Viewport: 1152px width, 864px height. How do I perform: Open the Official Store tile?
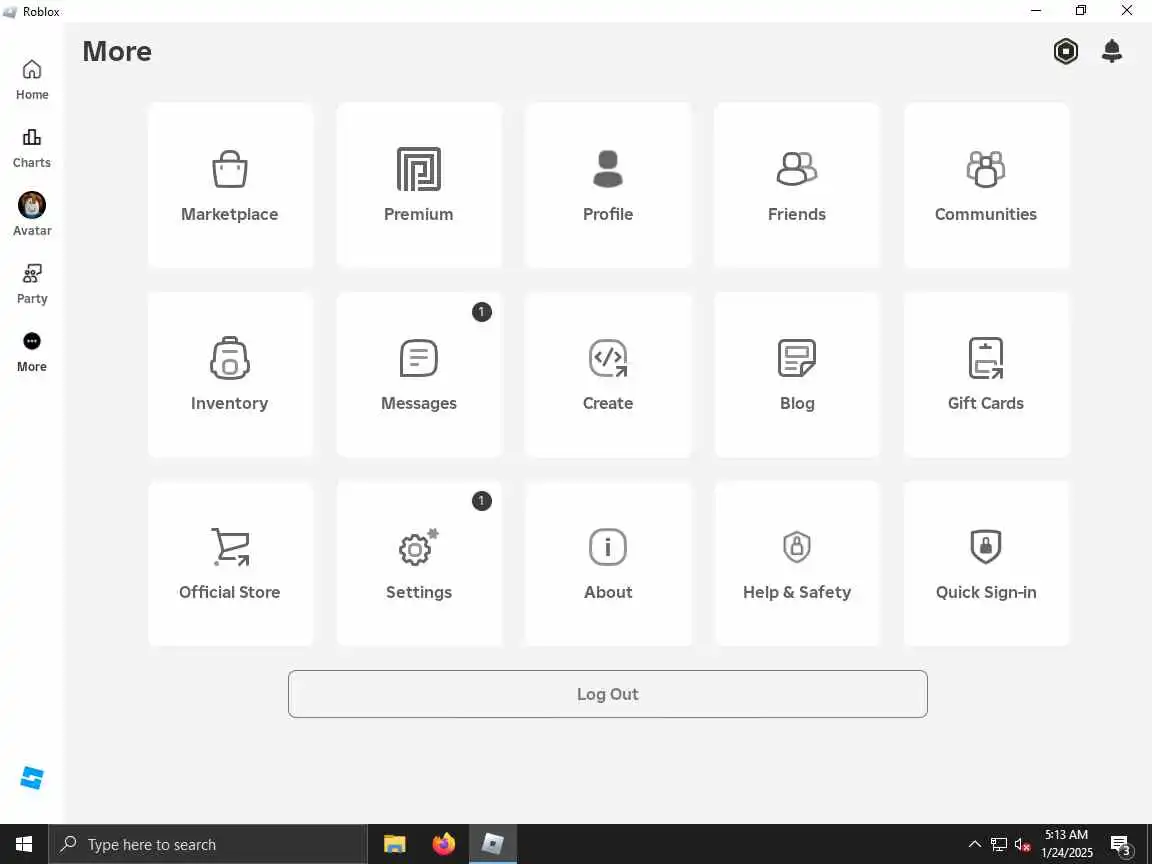[x=230, y=564]
